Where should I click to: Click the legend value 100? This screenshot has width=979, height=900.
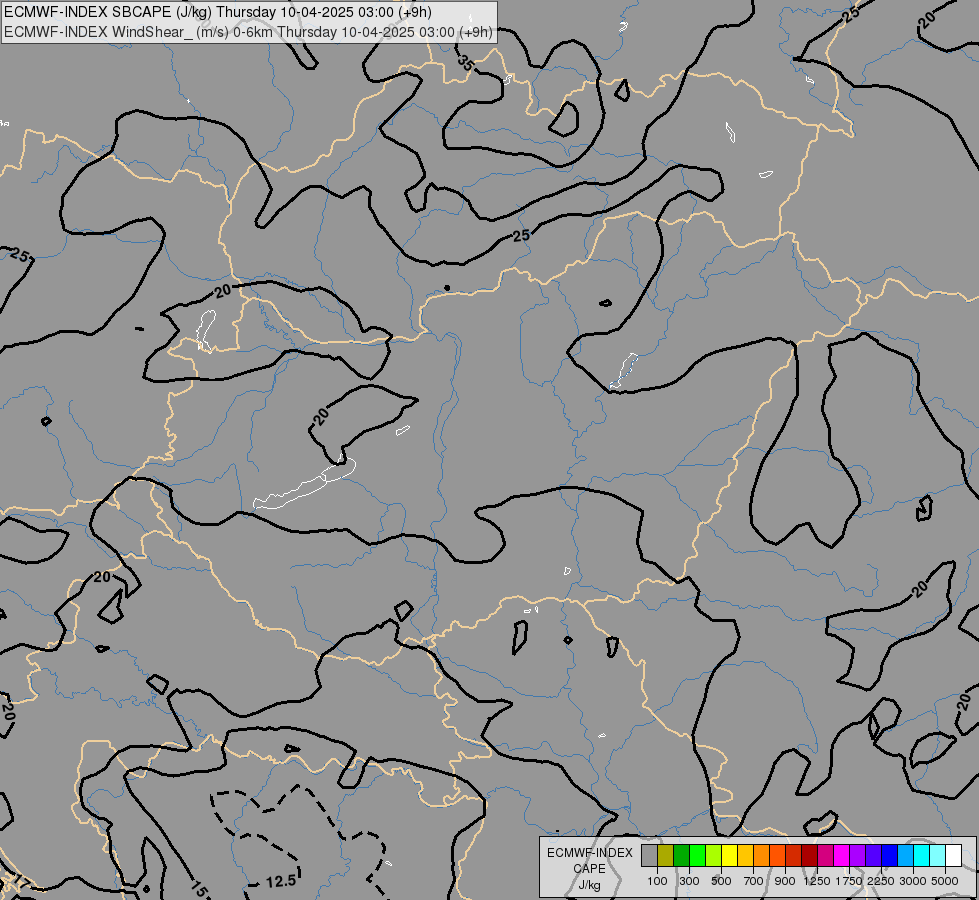pos(657,881)
